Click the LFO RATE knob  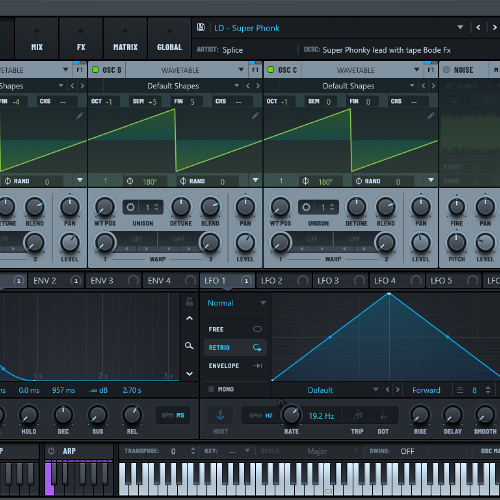(291, 415)
